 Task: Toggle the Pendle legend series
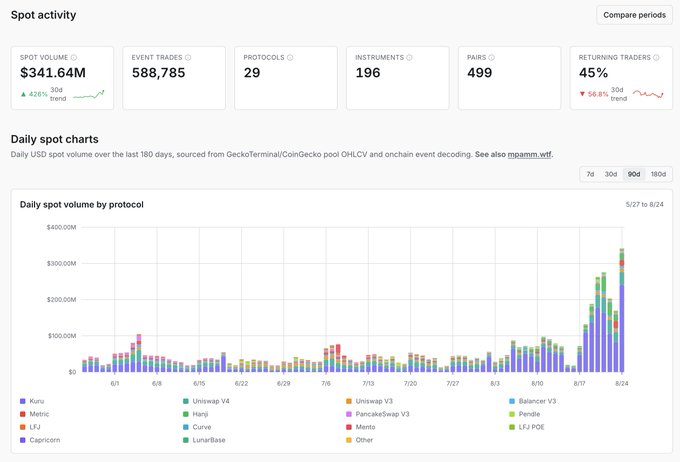click(525, 414)
